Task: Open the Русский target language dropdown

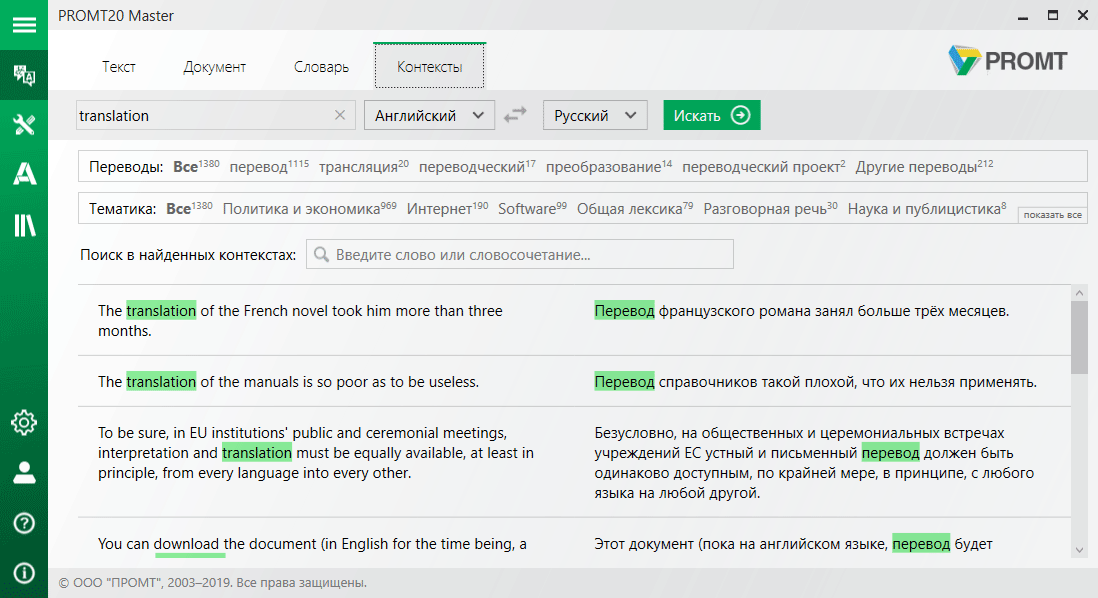Action: (x=595, y=115)
